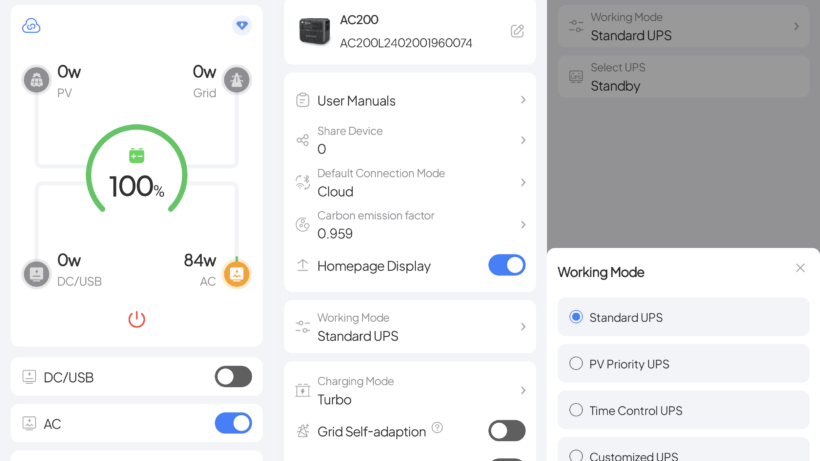
Task: Disable the Homepage Display toggle
Action: [x=507, y=266]
